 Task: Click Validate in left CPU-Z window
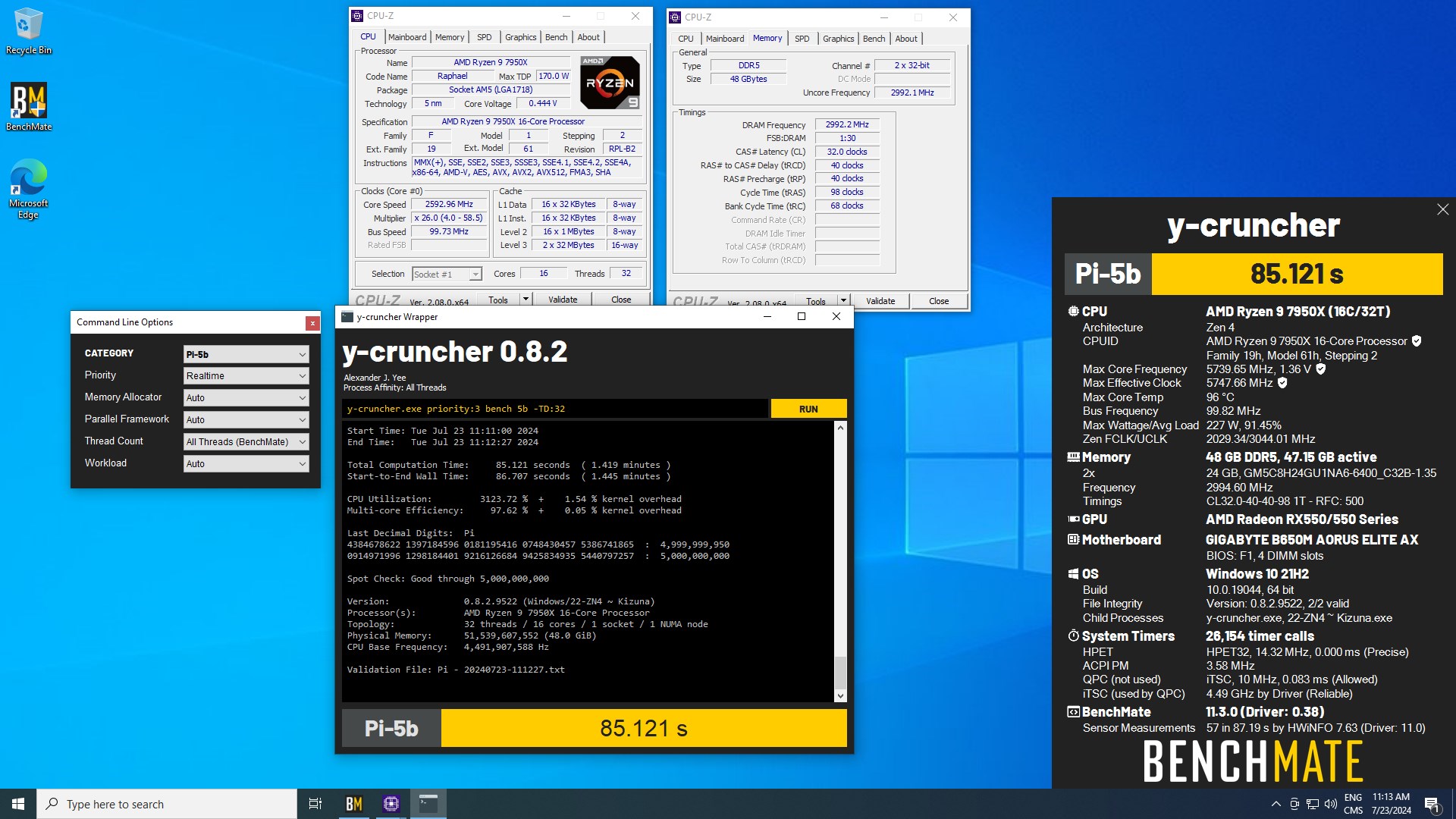click(x=563, y=300)
